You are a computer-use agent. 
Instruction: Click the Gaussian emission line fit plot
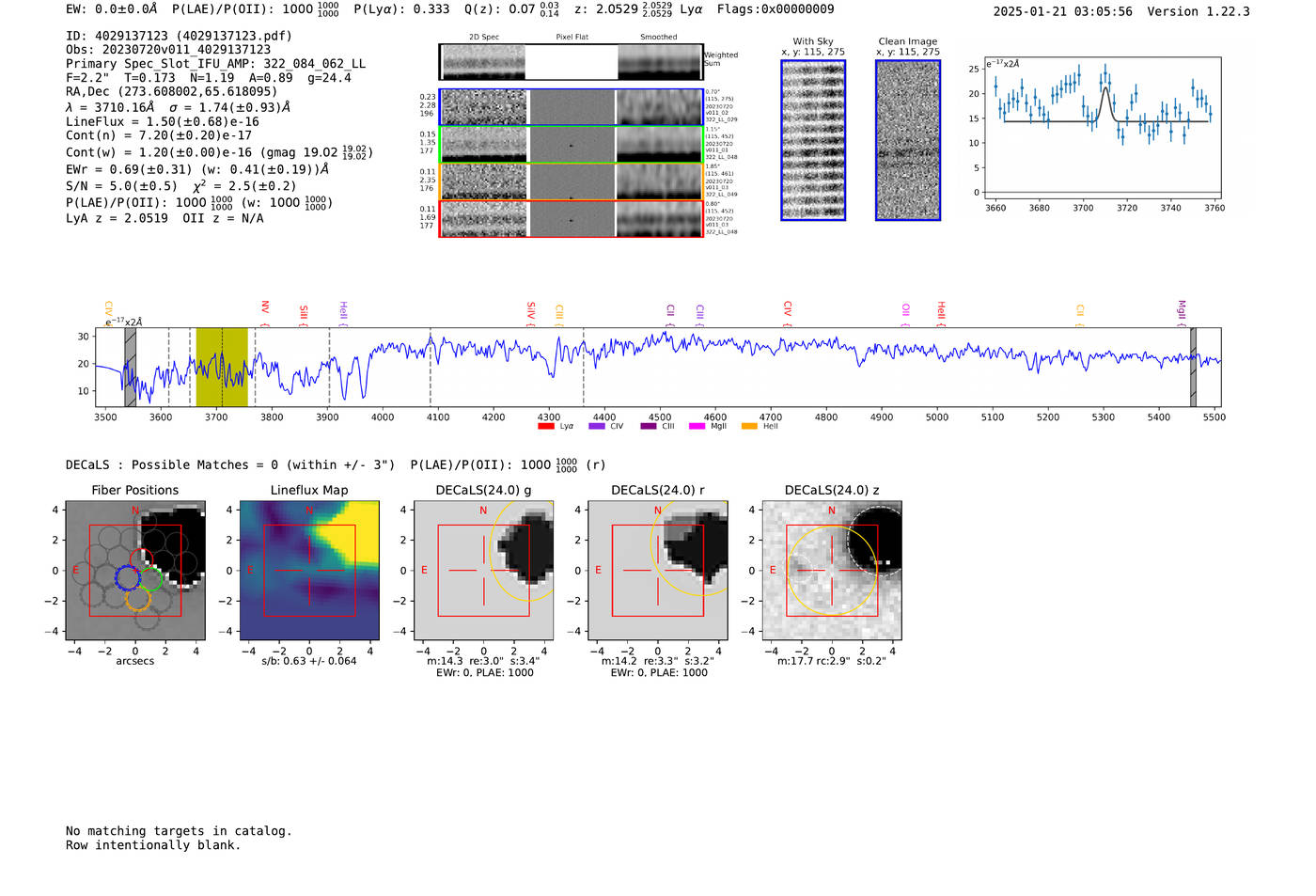coord(1102,129)
